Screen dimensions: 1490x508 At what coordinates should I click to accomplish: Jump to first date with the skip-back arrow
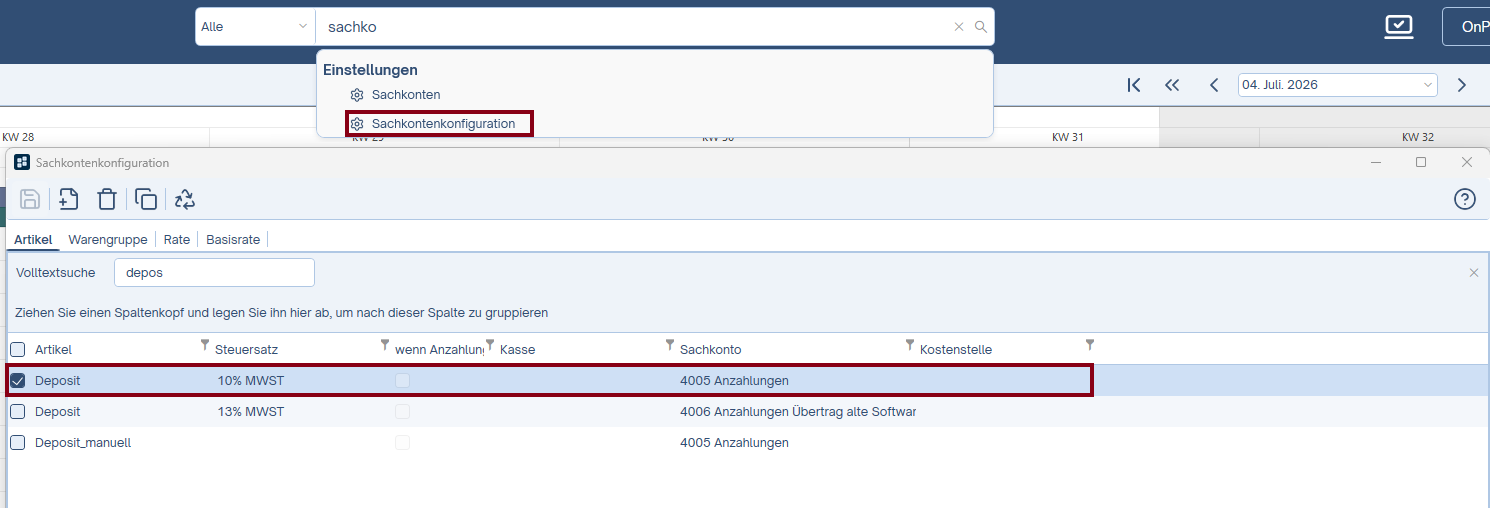pos(1133,85)
